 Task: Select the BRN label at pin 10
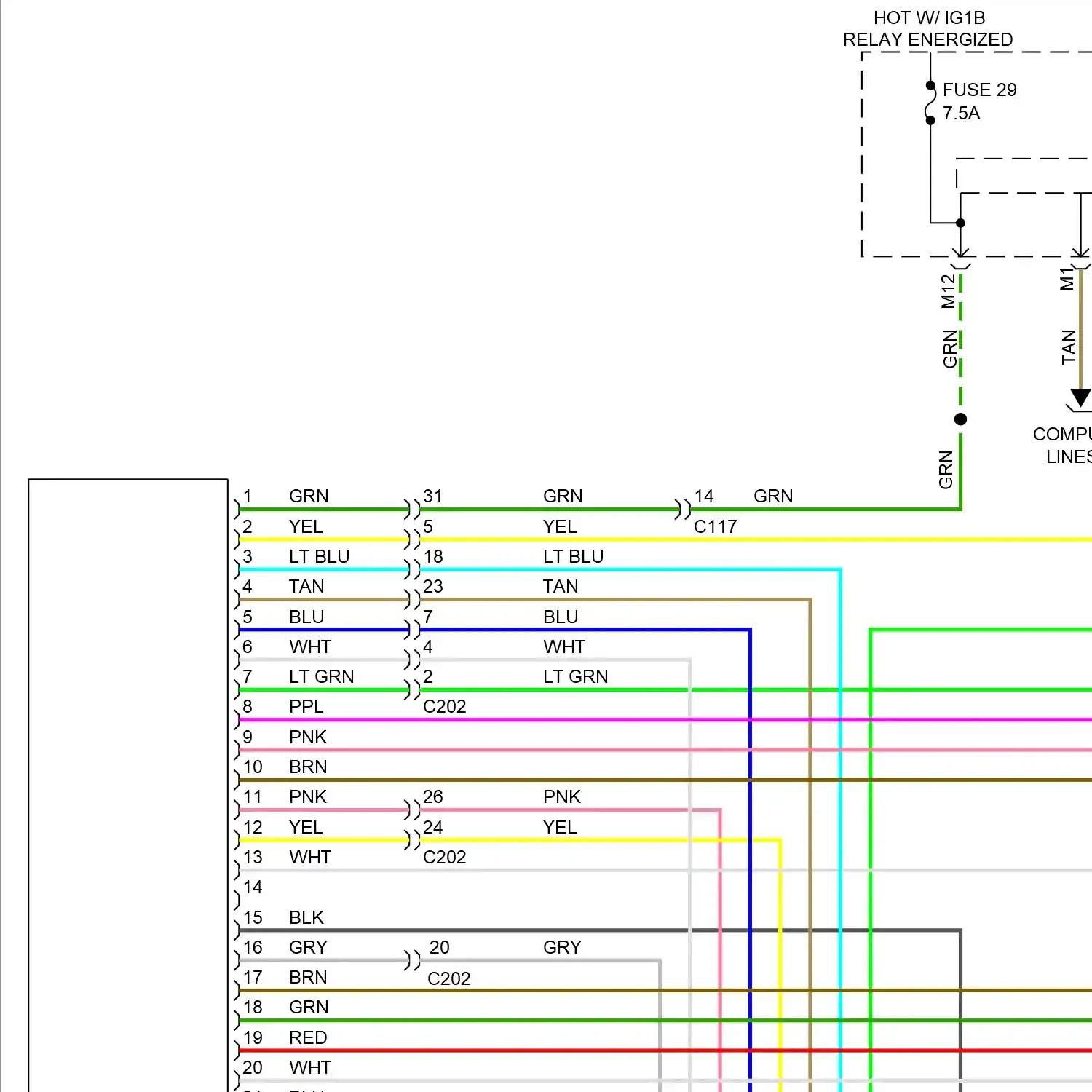pyautogui.click(x=308, y=767)
